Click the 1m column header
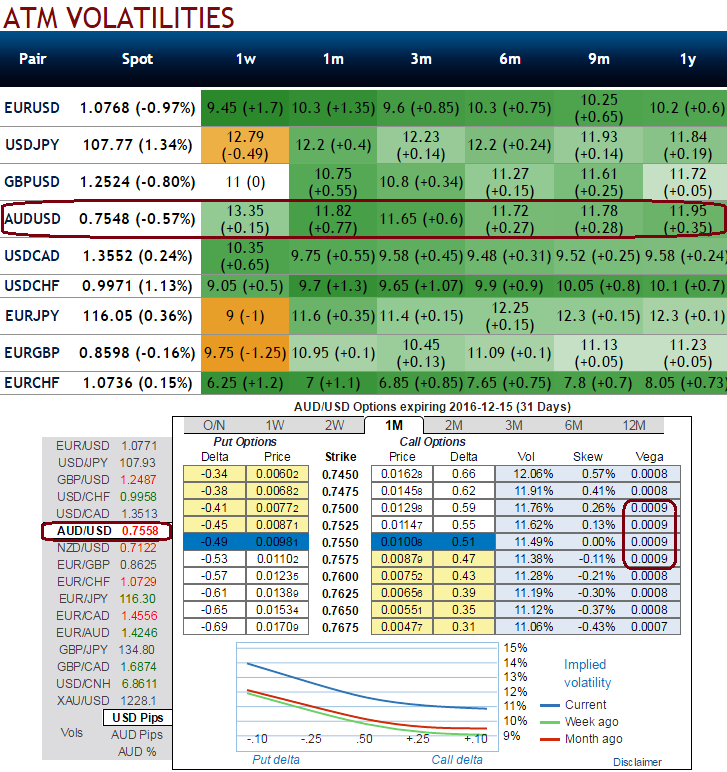 tap(333, 59)
